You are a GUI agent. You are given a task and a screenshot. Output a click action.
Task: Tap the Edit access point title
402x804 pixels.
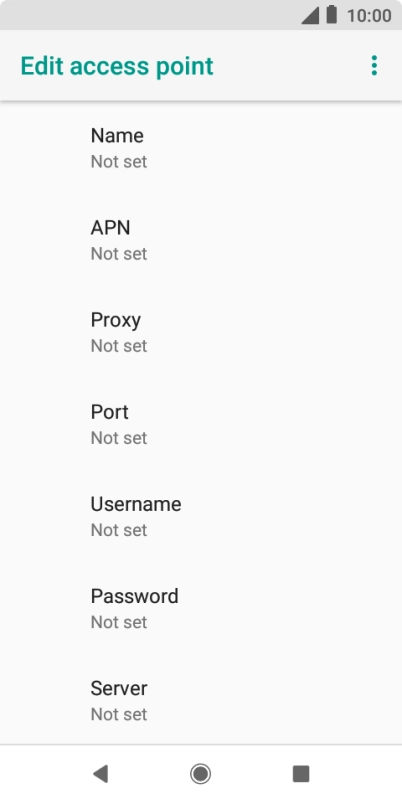pos(117,67)
